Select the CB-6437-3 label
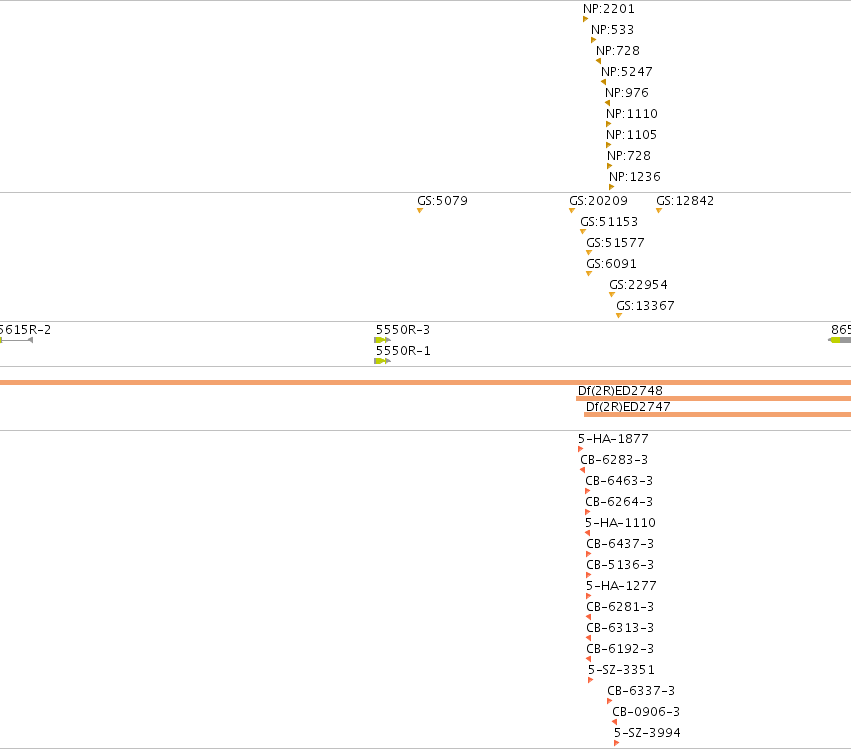 (x=620, y=544)
